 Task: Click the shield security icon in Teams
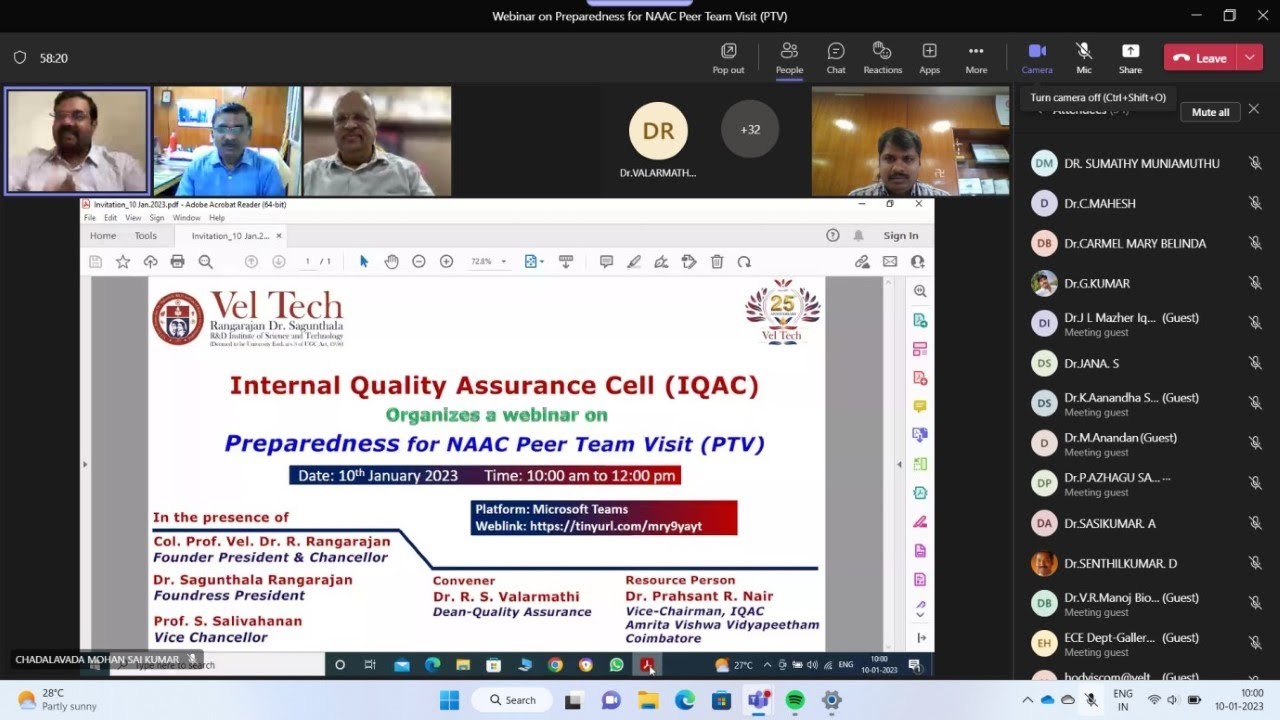[19, 58]
